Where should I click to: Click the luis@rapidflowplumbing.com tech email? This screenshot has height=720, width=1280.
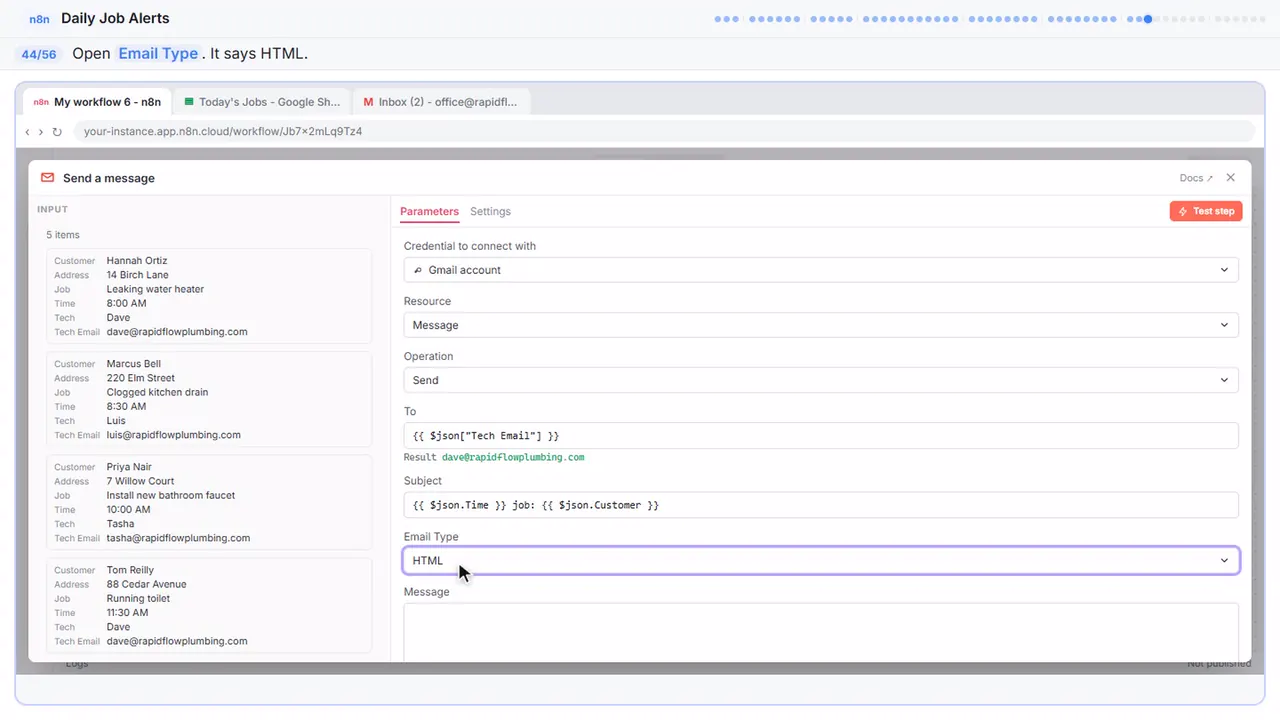point(174,435)
